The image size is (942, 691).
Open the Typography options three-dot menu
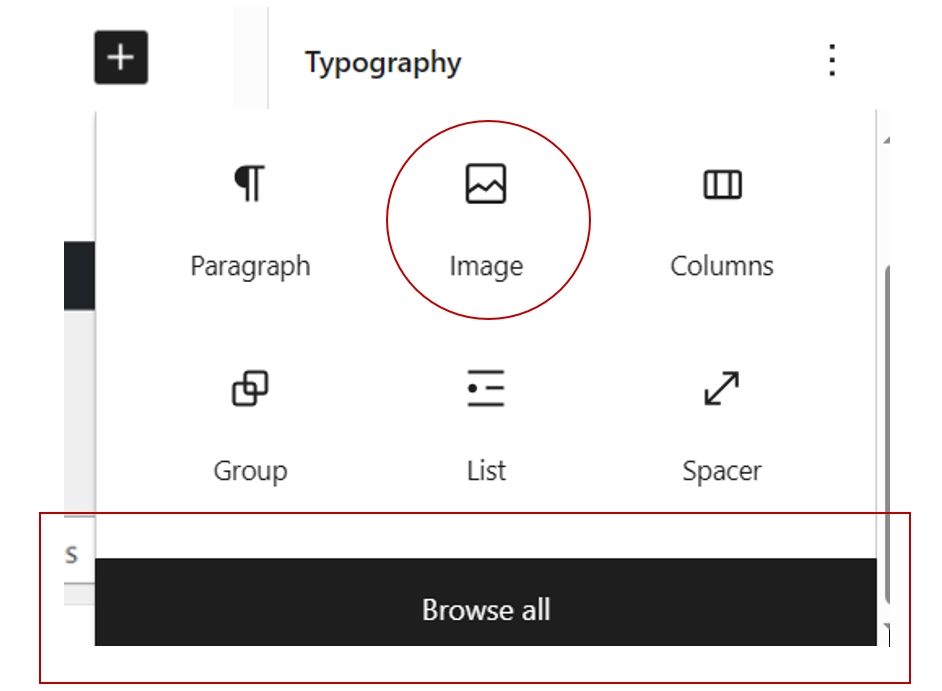832,60
